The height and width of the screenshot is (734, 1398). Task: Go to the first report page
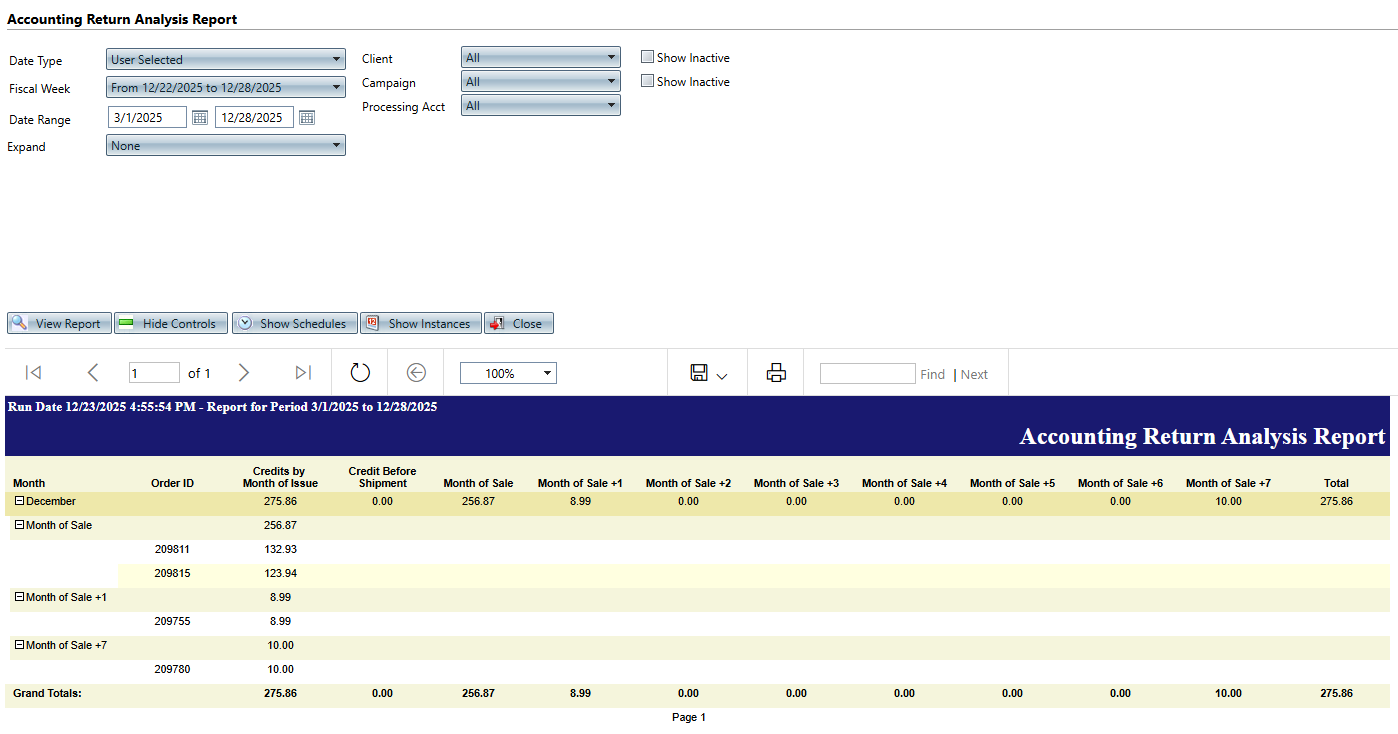click(x=33, y=373)
